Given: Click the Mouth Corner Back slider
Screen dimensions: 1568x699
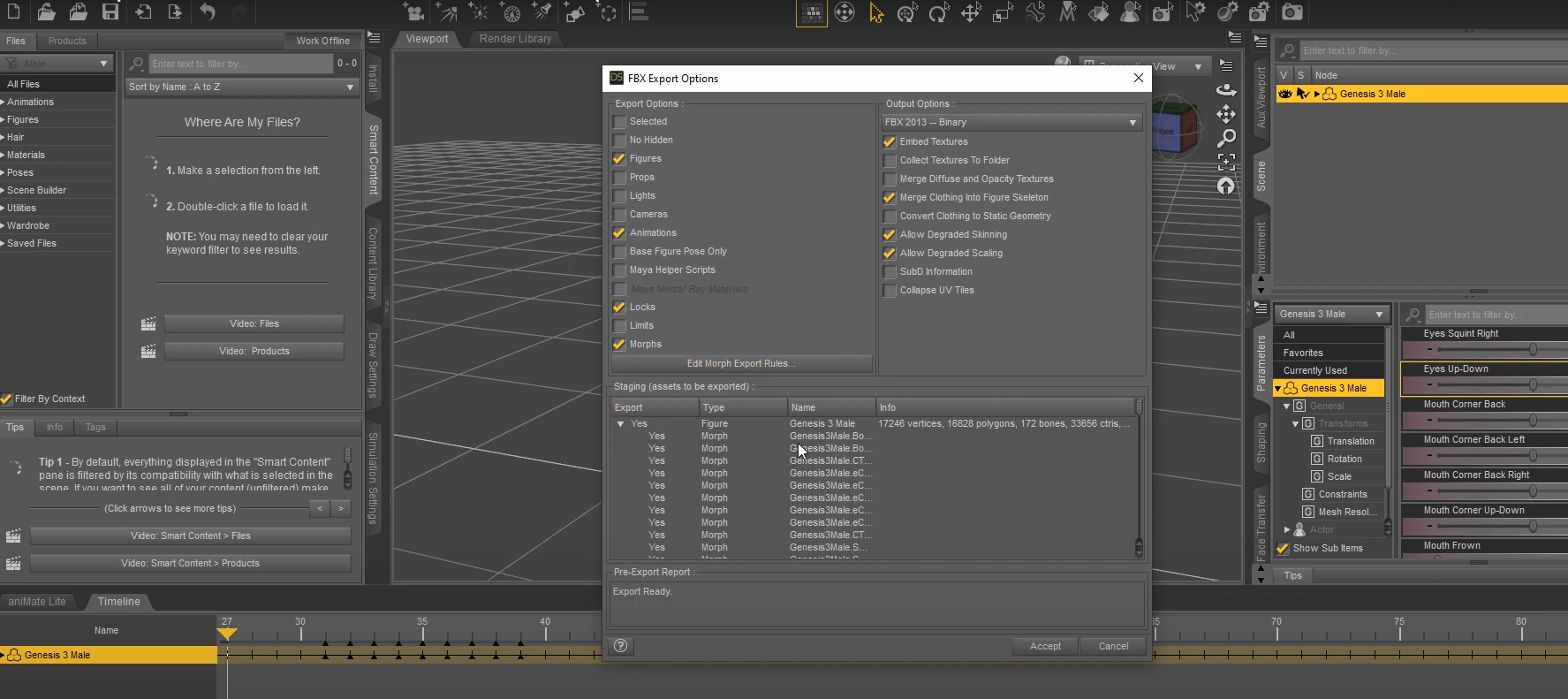Looking at the screenshot, I should pyautogui.click(x=1484, y=421).
